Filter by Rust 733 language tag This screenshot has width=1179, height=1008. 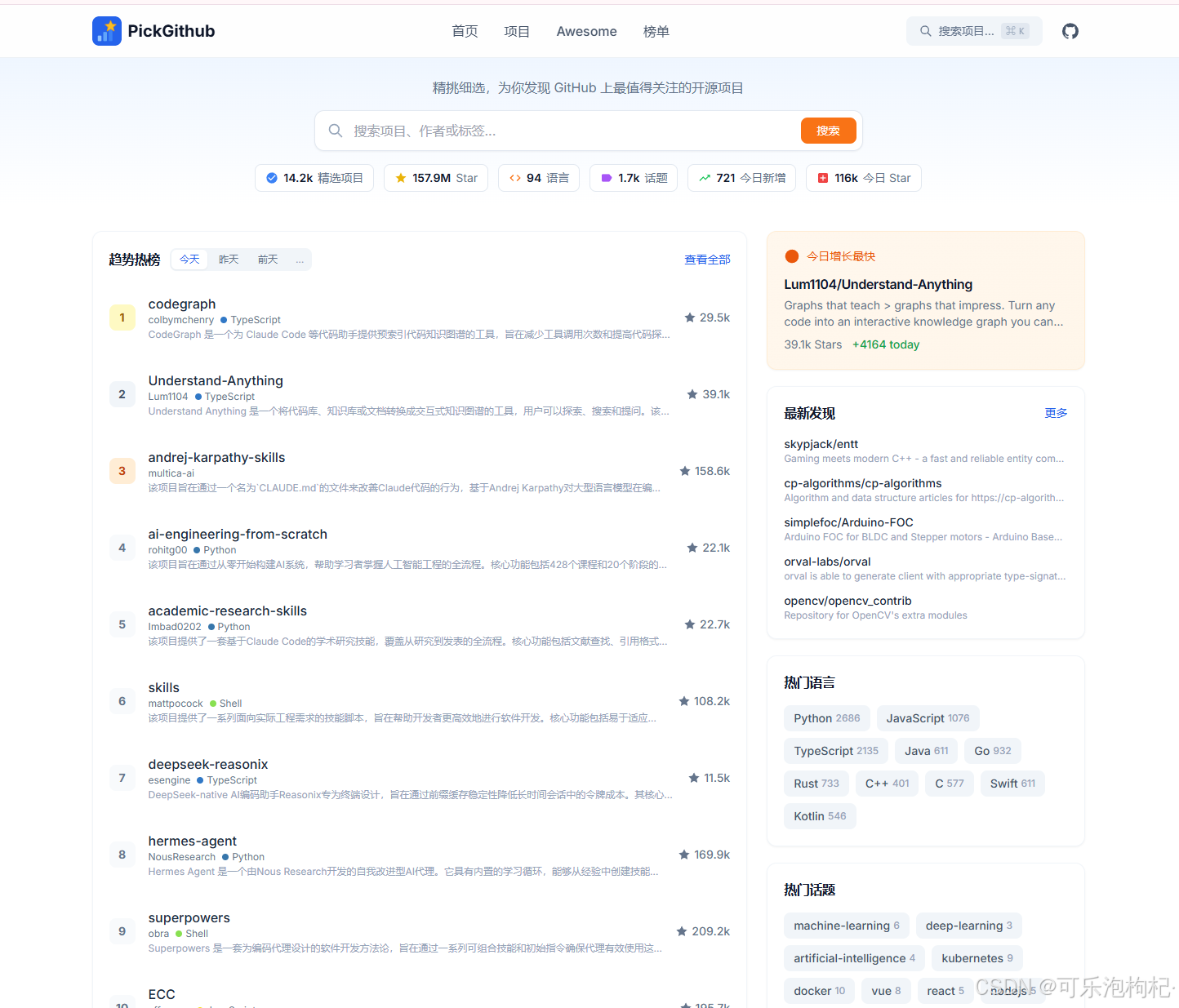click(x=816, y=784)
